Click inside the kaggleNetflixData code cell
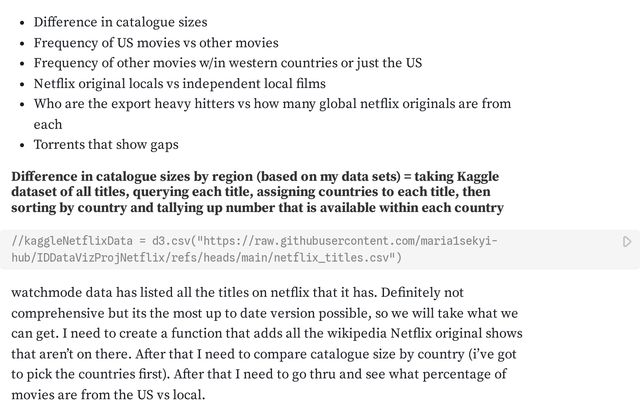 point(300,250)
